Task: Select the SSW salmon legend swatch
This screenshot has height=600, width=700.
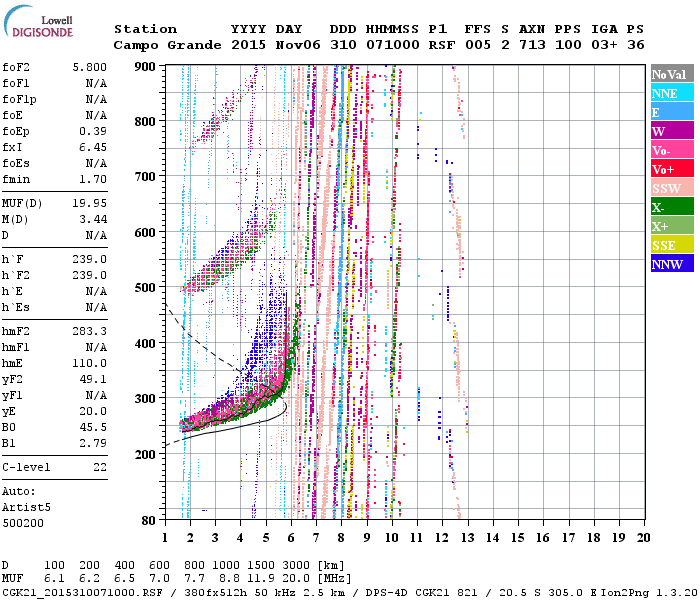Action: pos(672,188)
